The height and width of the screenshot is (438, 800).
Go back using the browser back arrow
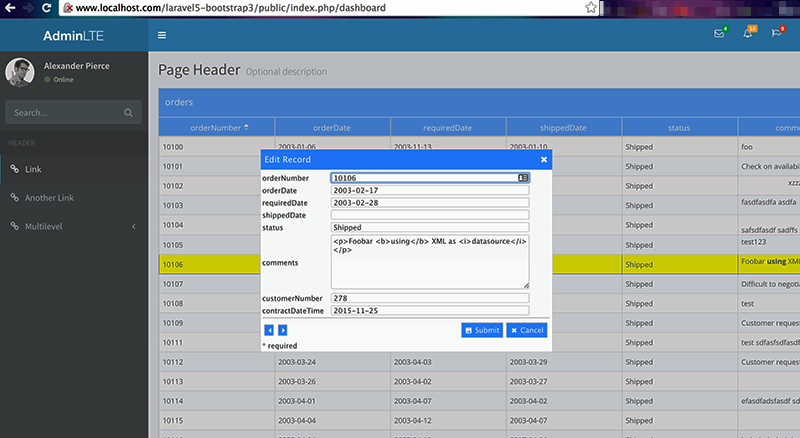point(10,8)
